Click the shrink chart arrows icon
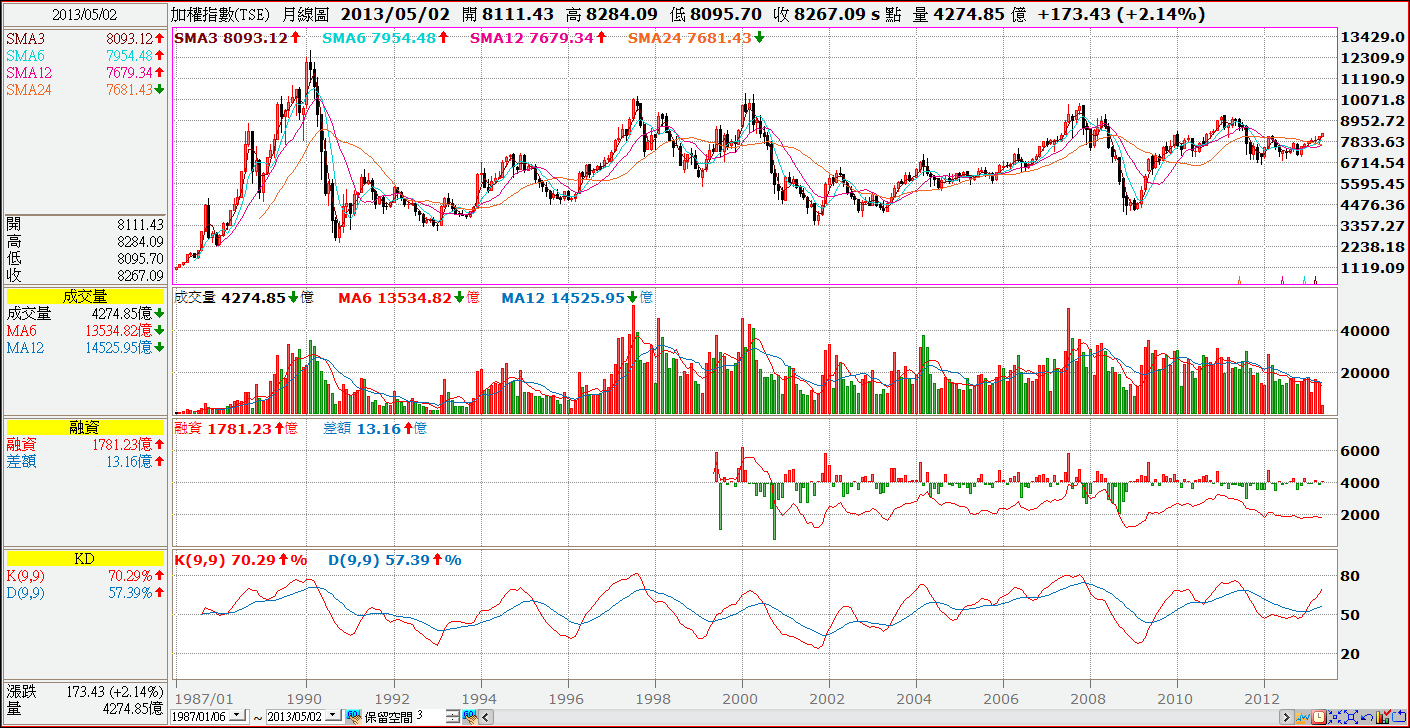 1335,717
